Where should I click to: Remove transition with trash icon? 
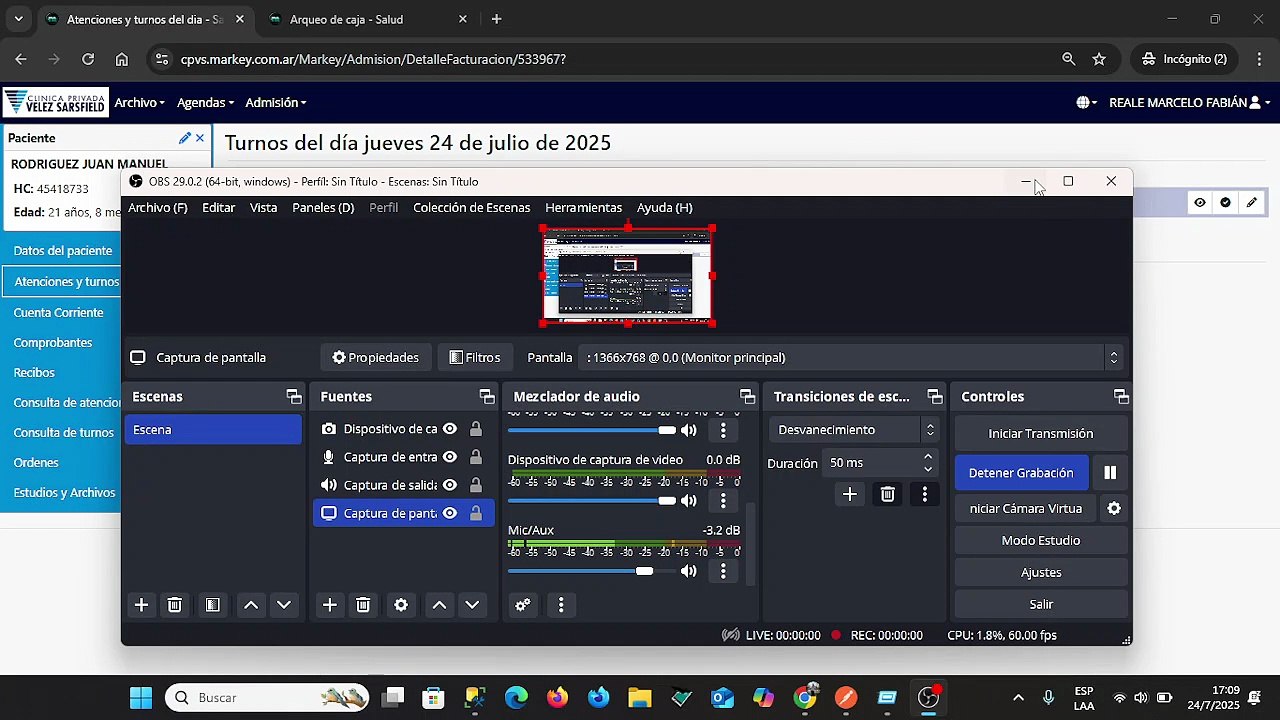click(887, 494)
